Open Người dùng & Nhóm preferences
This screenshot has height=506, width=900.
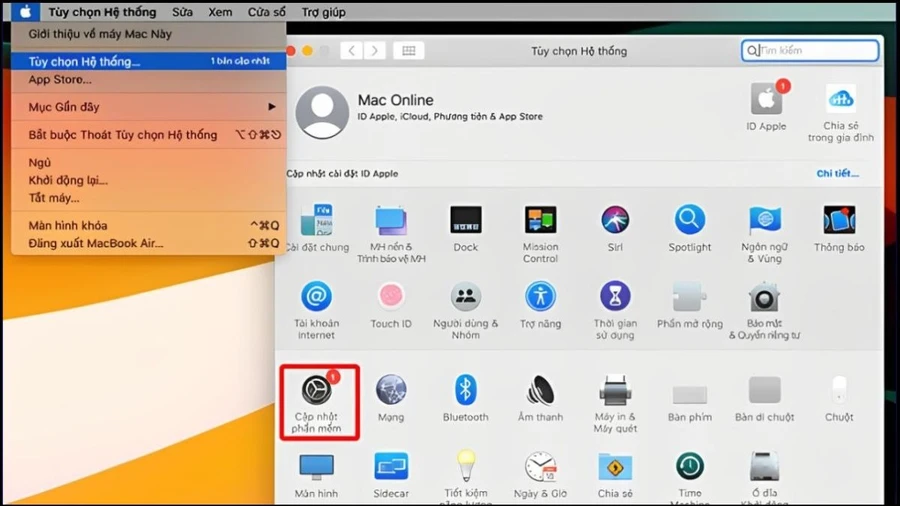(465, 310)
